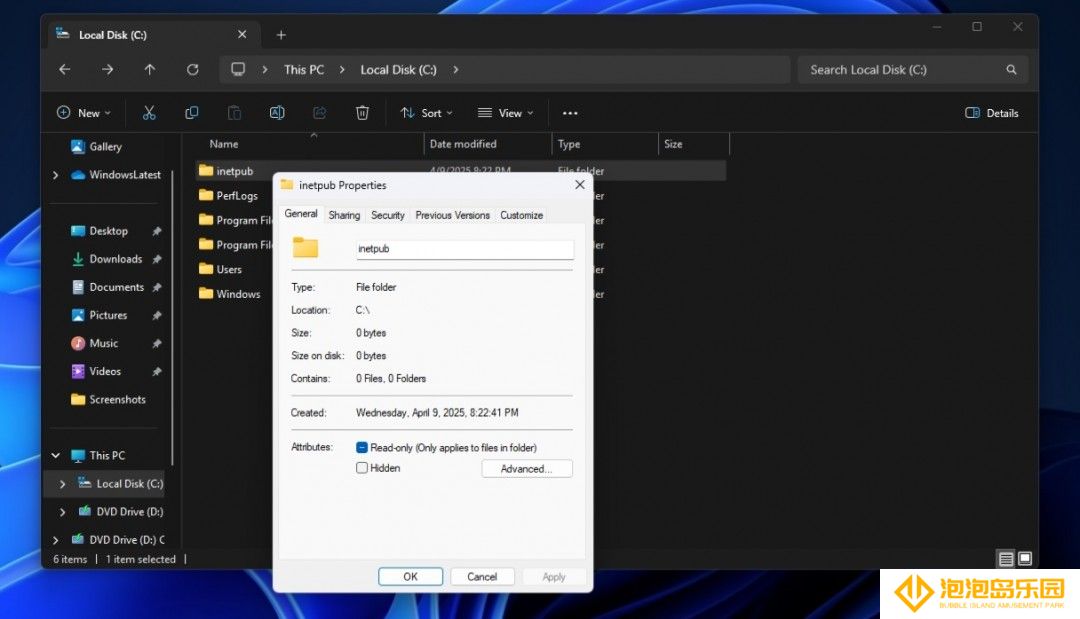Open Advanced attributes button
This screenshot has width=1080, height=619.
coord(527,469)
